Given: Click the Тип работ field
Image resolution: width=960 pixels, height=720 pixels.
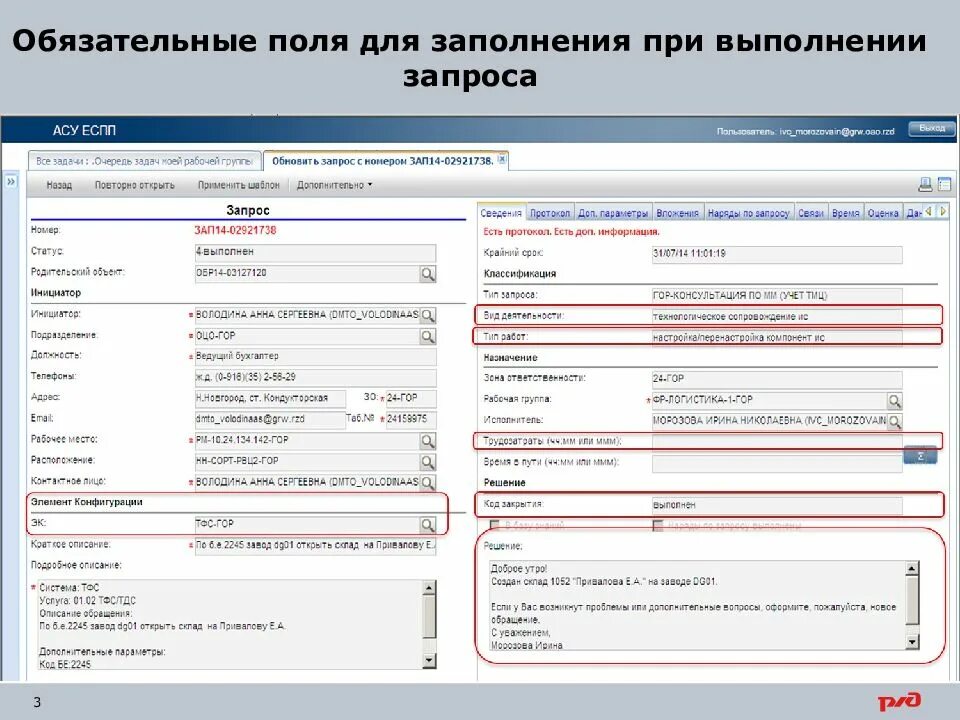Looking at the screenshot, I should (777, 338).
